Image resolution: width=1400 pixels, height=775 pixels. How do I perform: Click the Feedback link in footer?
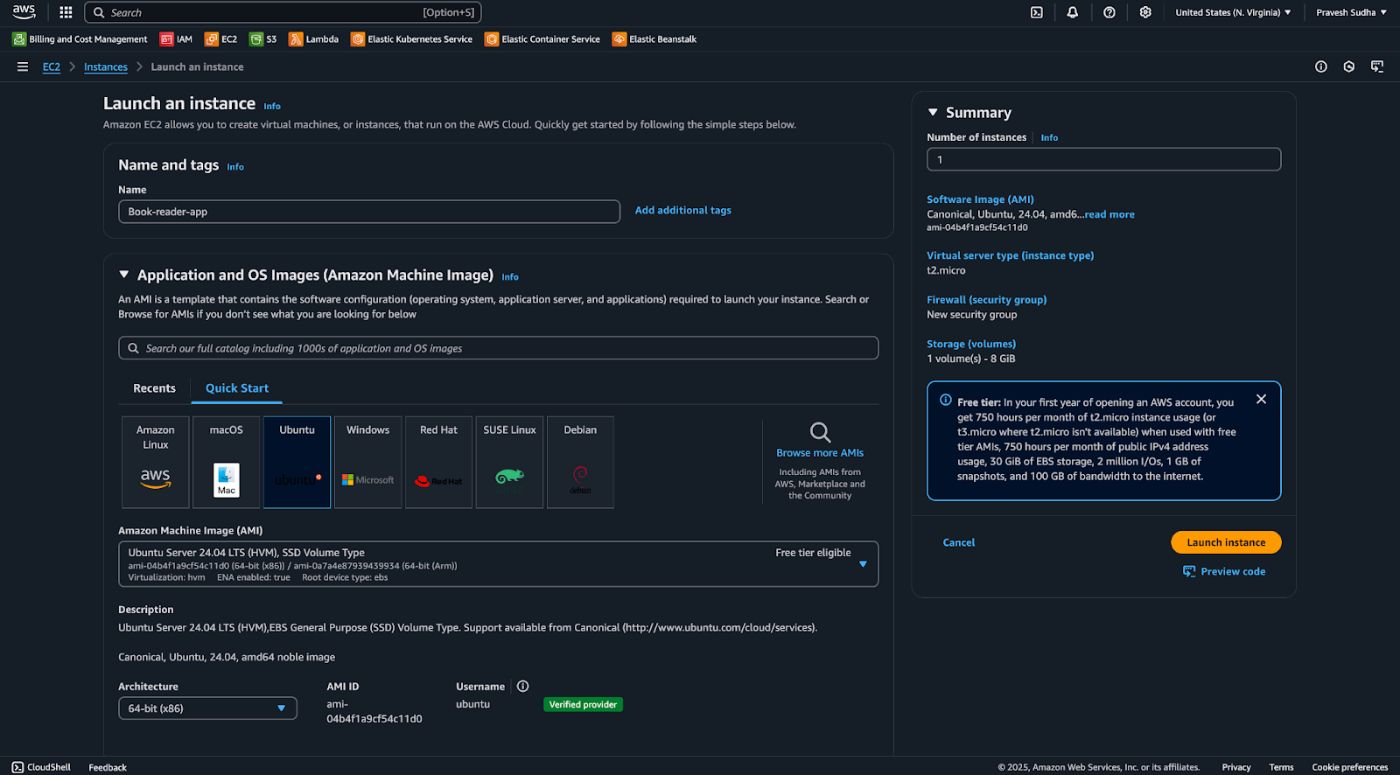click(107, 767)
